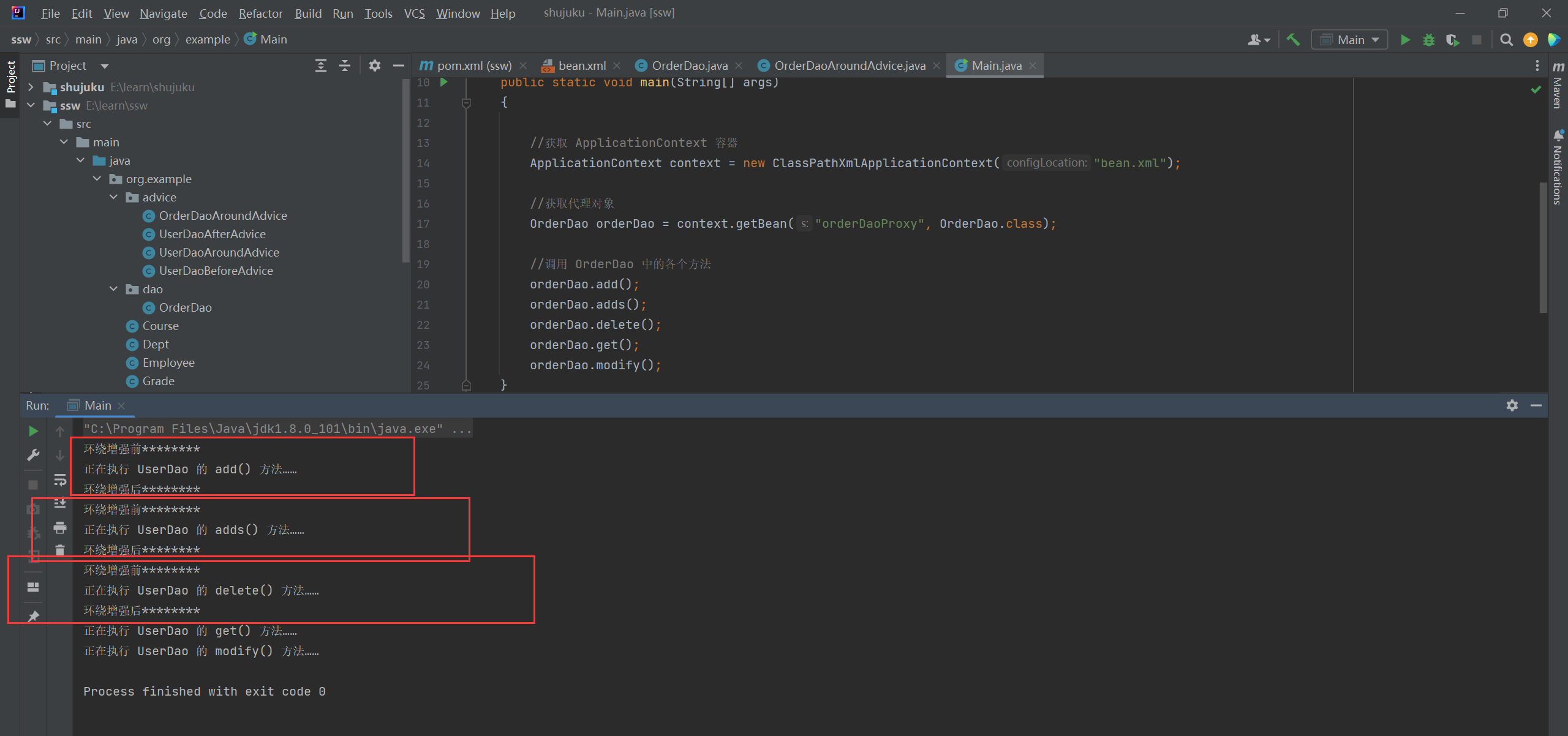Clear console output with the trash icon
The image size is (1568, 736).
pyautogui.click(x=59, y=550)
